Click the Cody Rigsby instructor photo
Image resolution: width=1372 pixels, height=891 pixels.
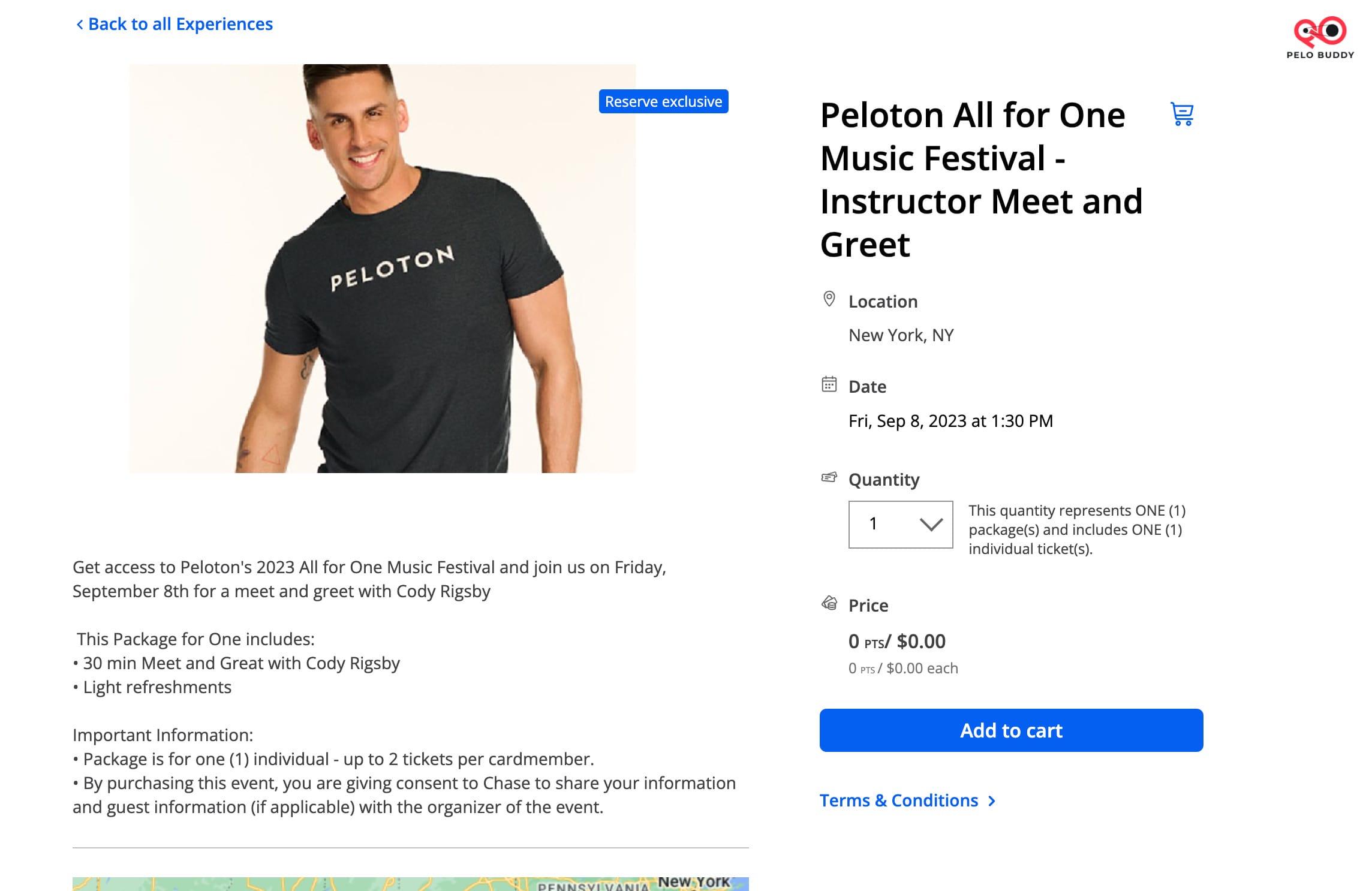382,269
